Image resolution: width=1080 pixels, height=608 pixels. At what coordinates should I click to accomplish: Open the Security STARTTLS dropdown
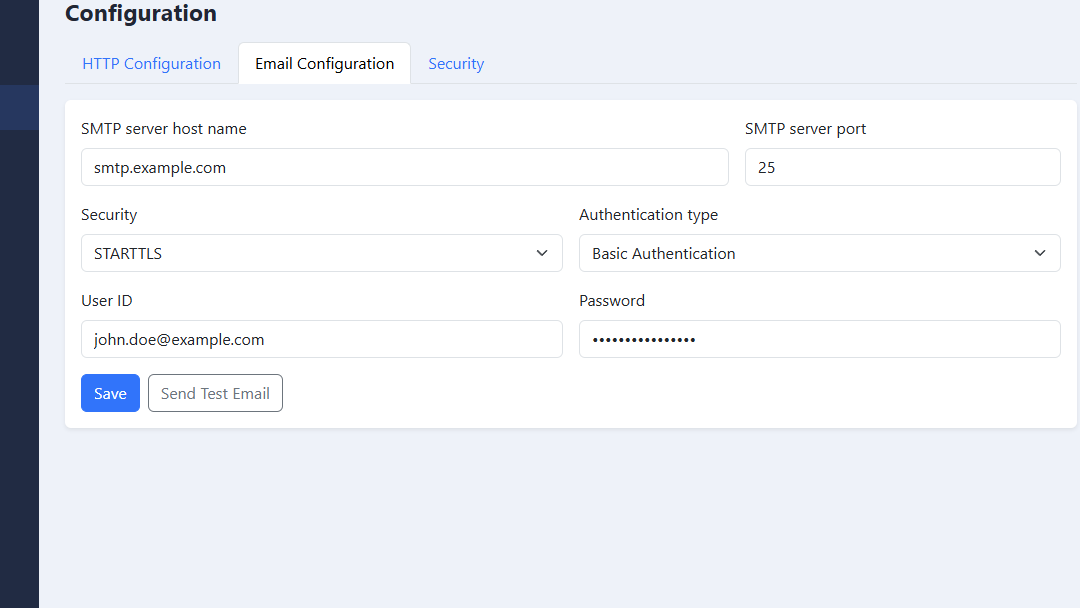pyautogui.click(x=322, y=253)
